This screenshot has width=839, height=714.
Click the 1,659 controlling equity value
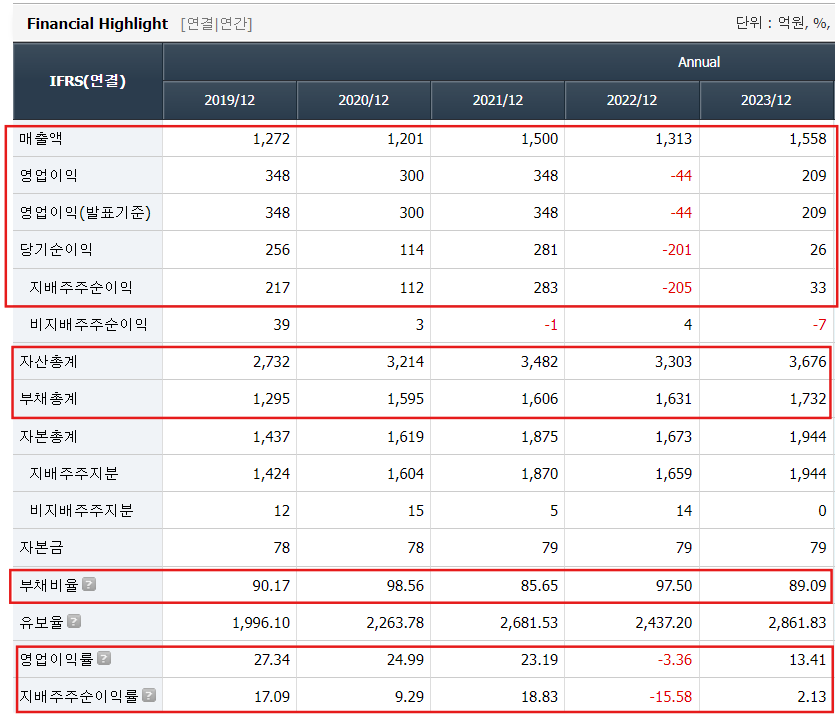point(674,474)
